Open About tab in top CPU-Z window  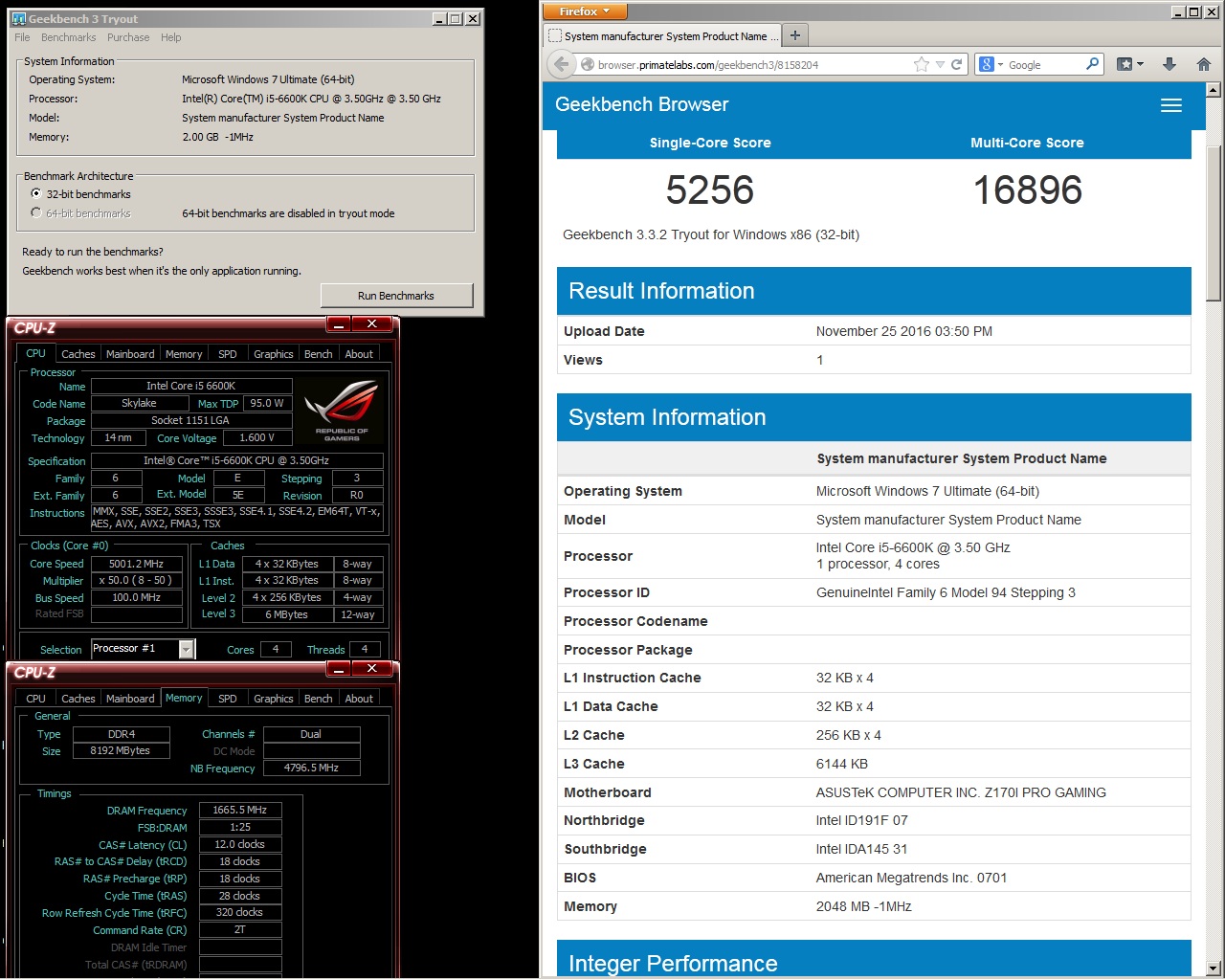point(359,354)
